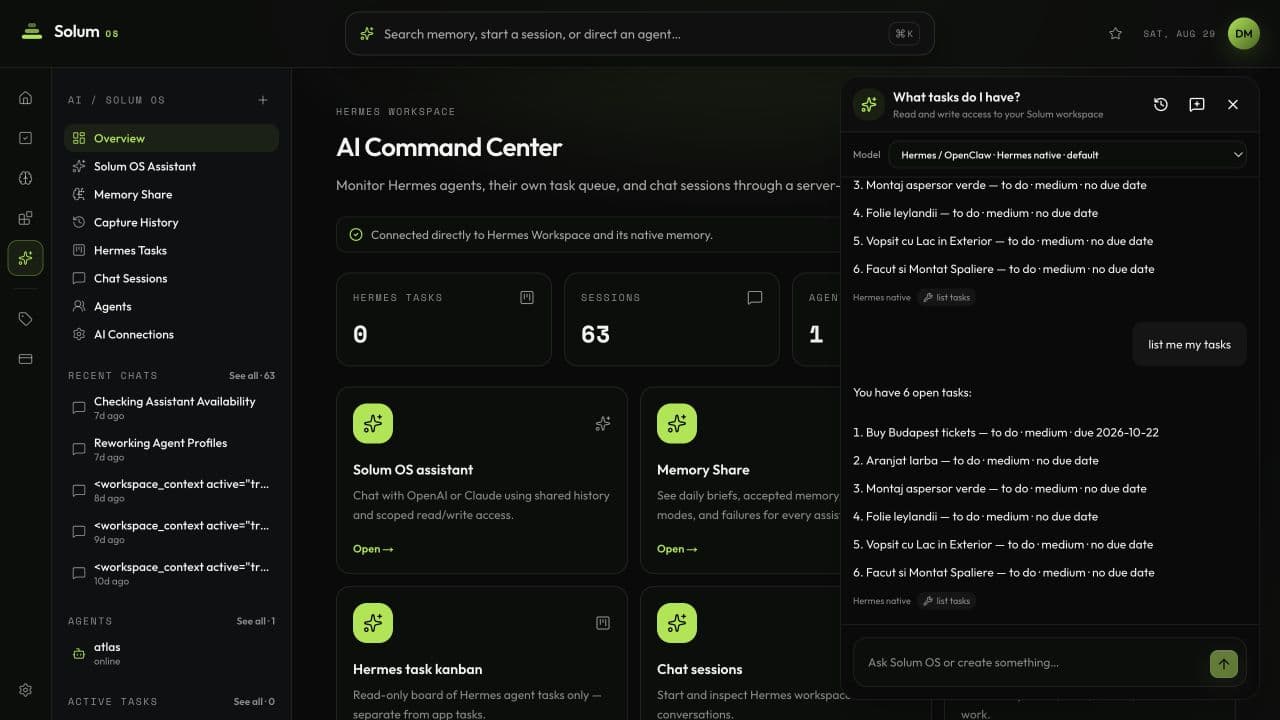Viewport: 1280px width, 720px height.
Task: Add new item with plus icon beside AI / SOLUM OS
Action: pos(263,100)
